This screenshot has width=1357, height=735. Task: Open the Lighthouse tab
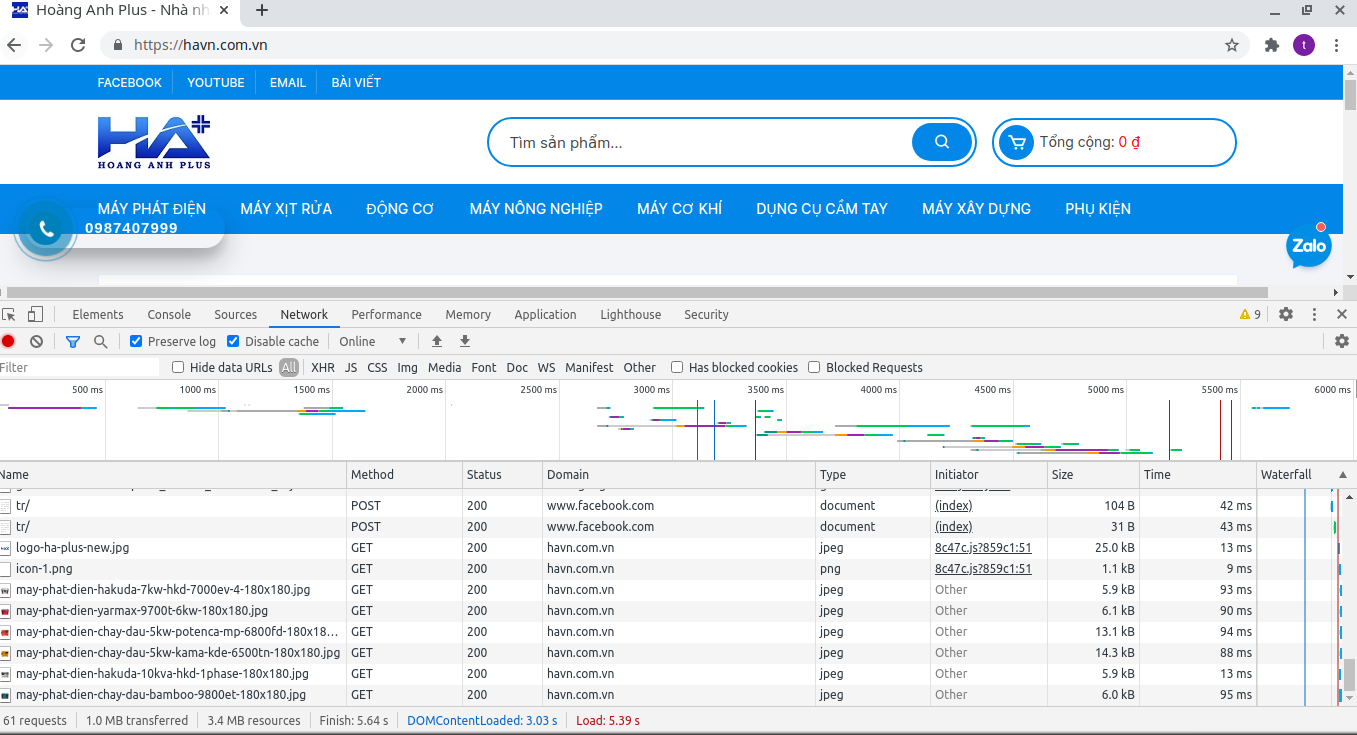(630, 314)
